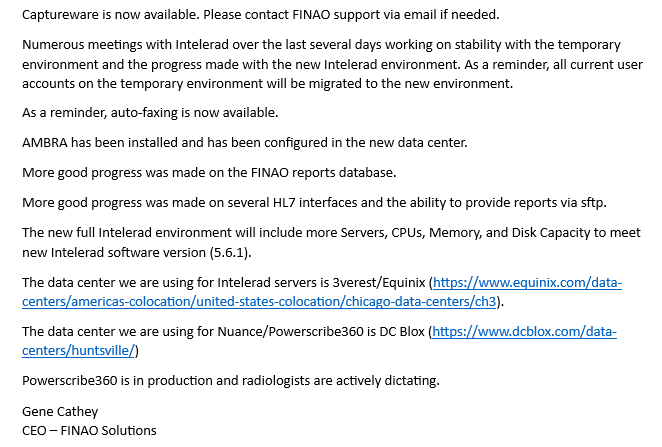Click 'accounts on the temporary environment' line

pyautogui.click(x=267, y=84)
